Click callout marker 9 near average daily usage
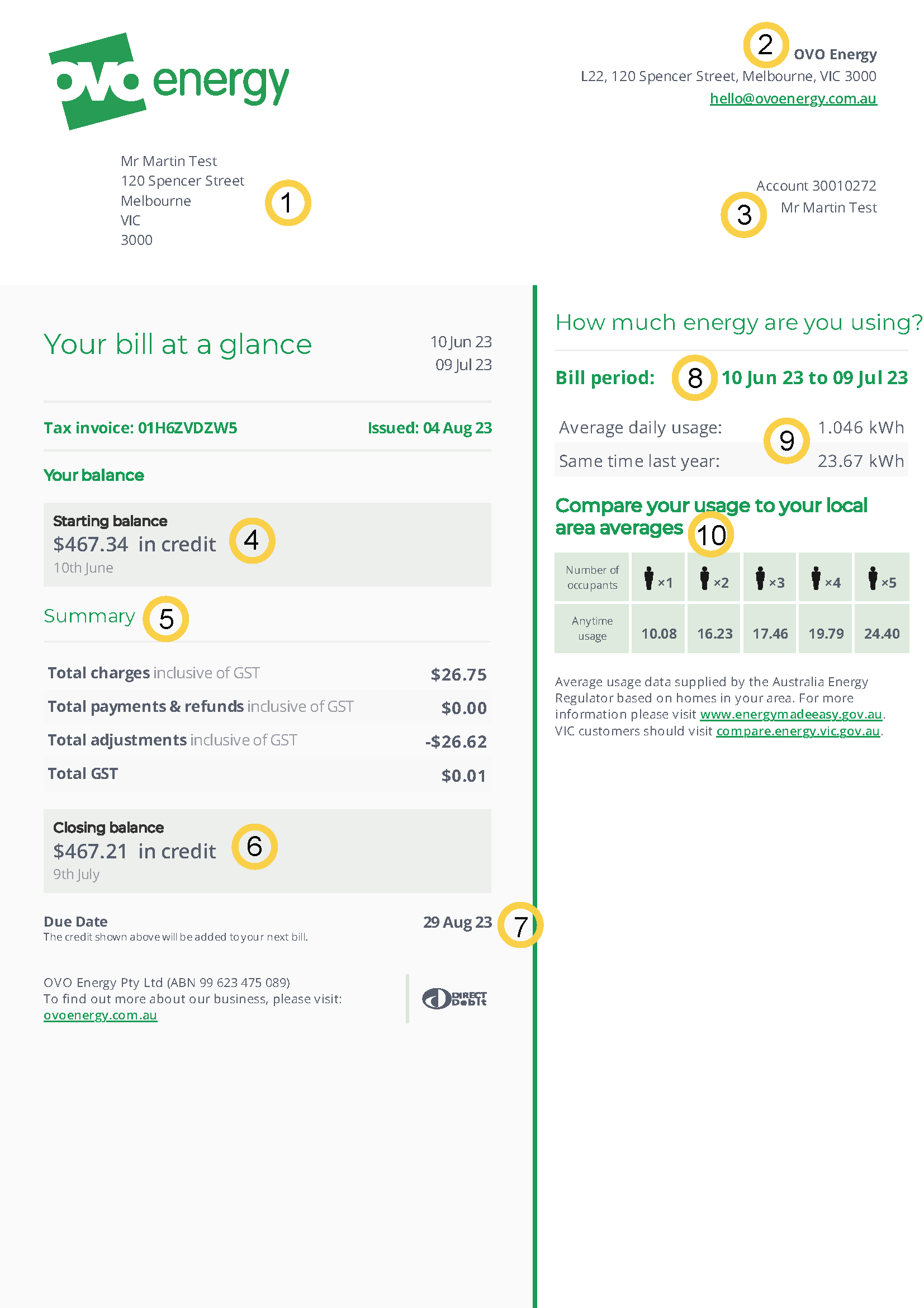924x1308 pixels. 786,440
